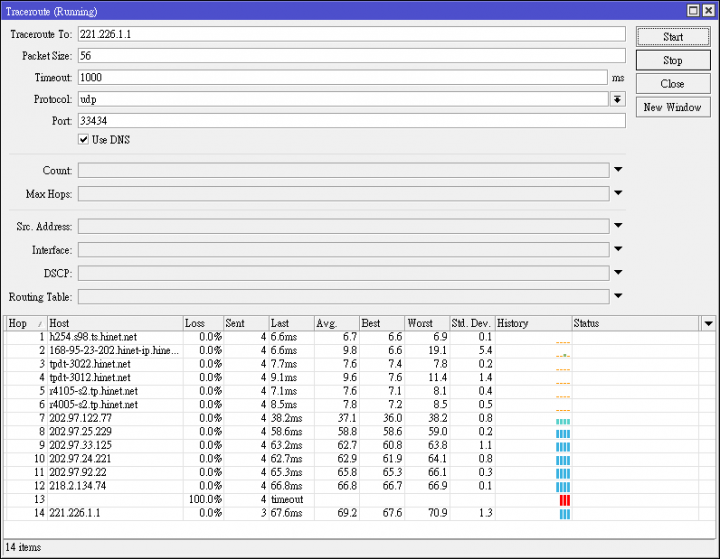Sort by the Hop column header
This screenshot has width=720, height=559.
(x=25, y=323)
